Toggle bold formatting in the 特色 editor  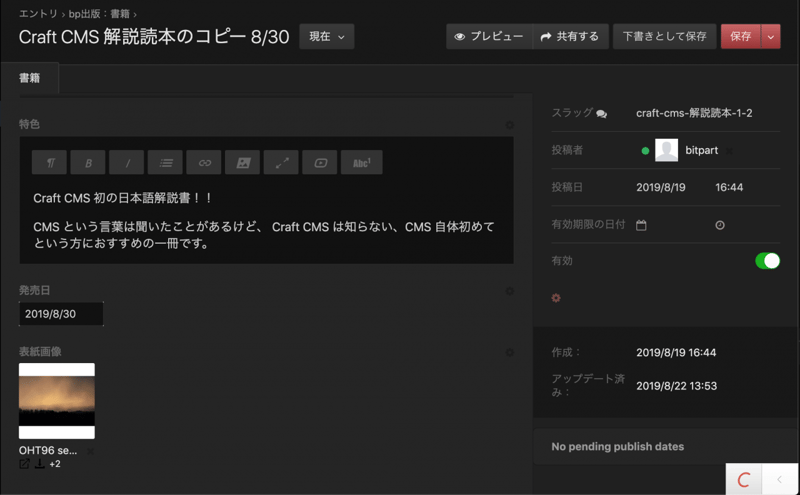click(88, 162)
